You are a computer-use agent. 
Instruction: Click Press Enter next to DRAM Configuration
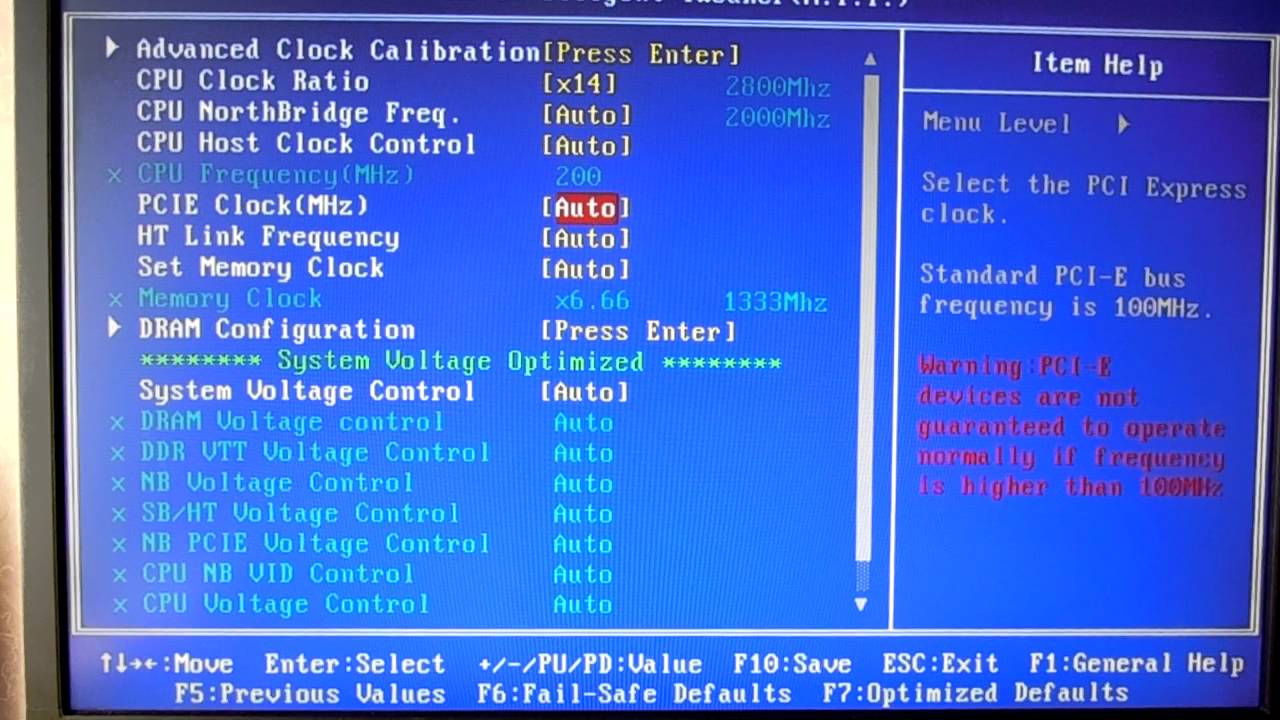click(638, 331)
